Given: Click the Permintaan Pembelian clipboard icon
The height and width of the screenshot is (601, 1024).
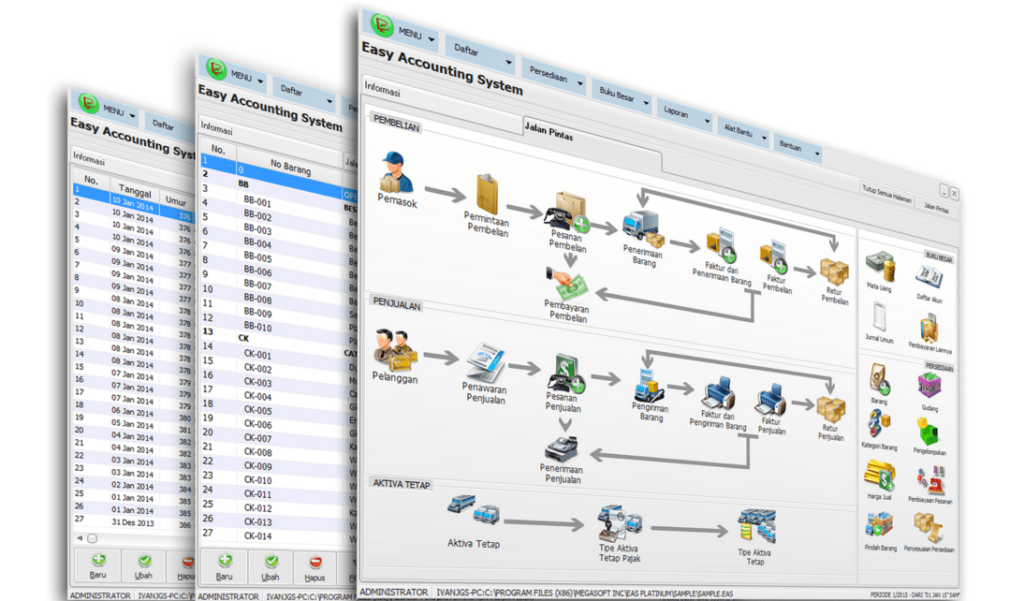Looking at the screenshot, I should [x=487, y=194].
